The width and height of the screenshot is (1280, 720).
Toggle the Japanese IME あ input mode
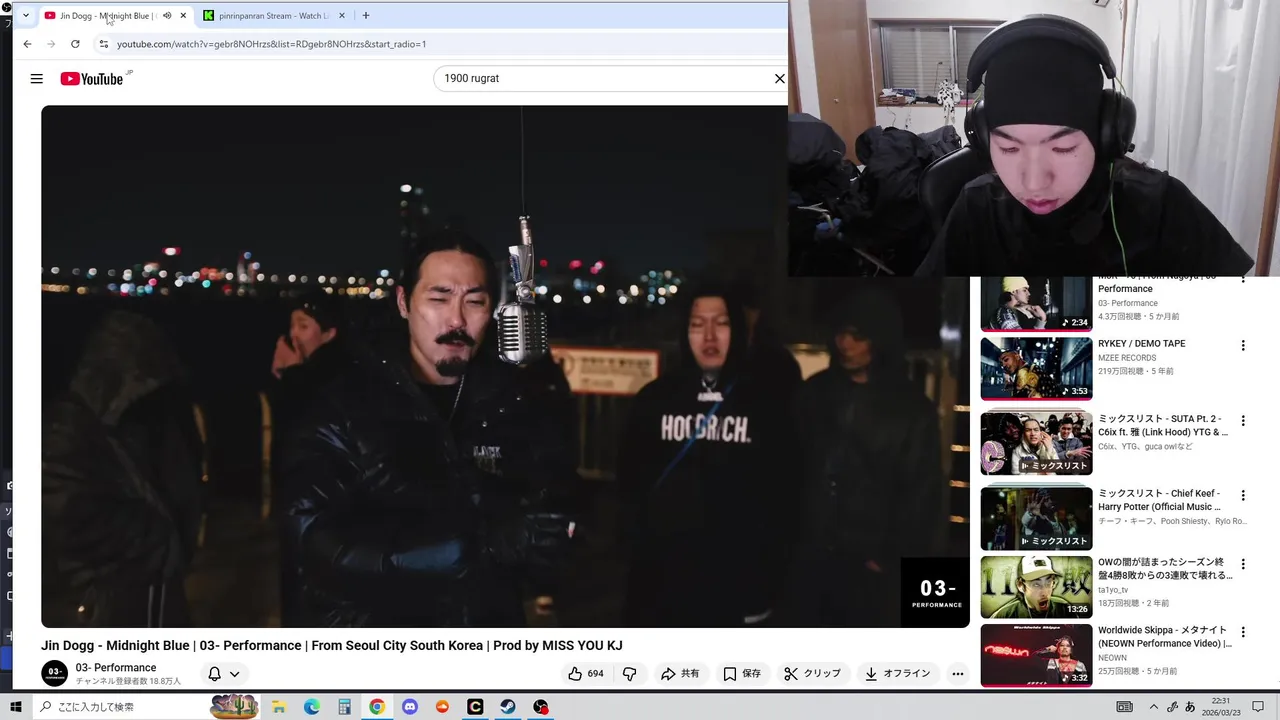coord(1190,707)
